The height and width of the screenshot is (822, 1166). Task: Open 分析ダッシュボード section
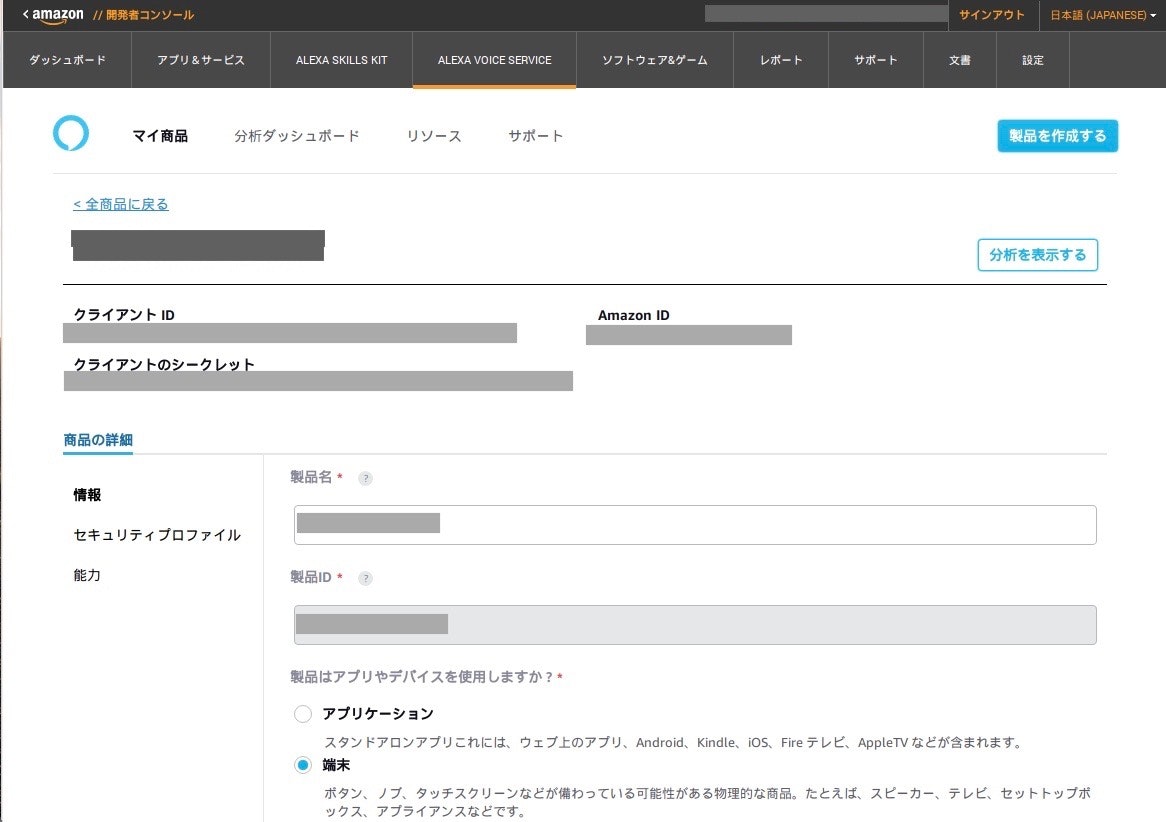tap(297, 136)
